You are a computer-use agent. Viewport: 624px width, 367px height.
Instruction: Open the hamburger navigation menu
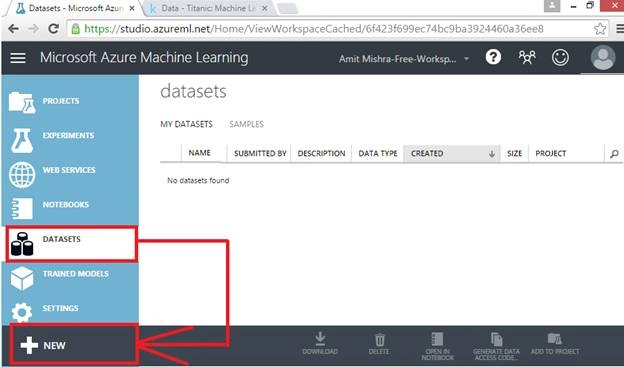[x=18, y=58]
